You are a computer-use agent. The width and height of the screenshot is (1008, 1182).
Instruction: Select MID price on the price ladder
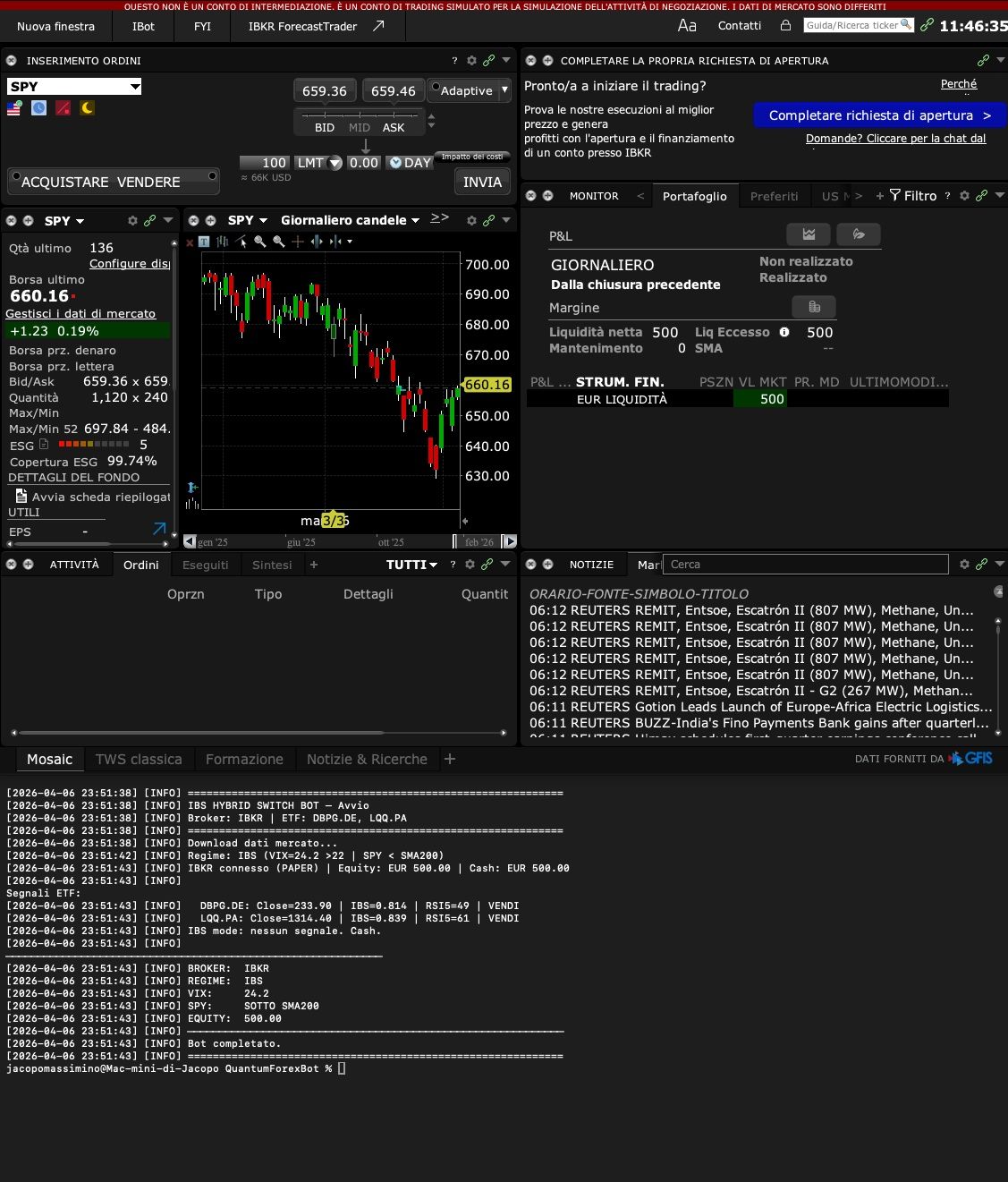pyautogui.click(x=360, y=128)
